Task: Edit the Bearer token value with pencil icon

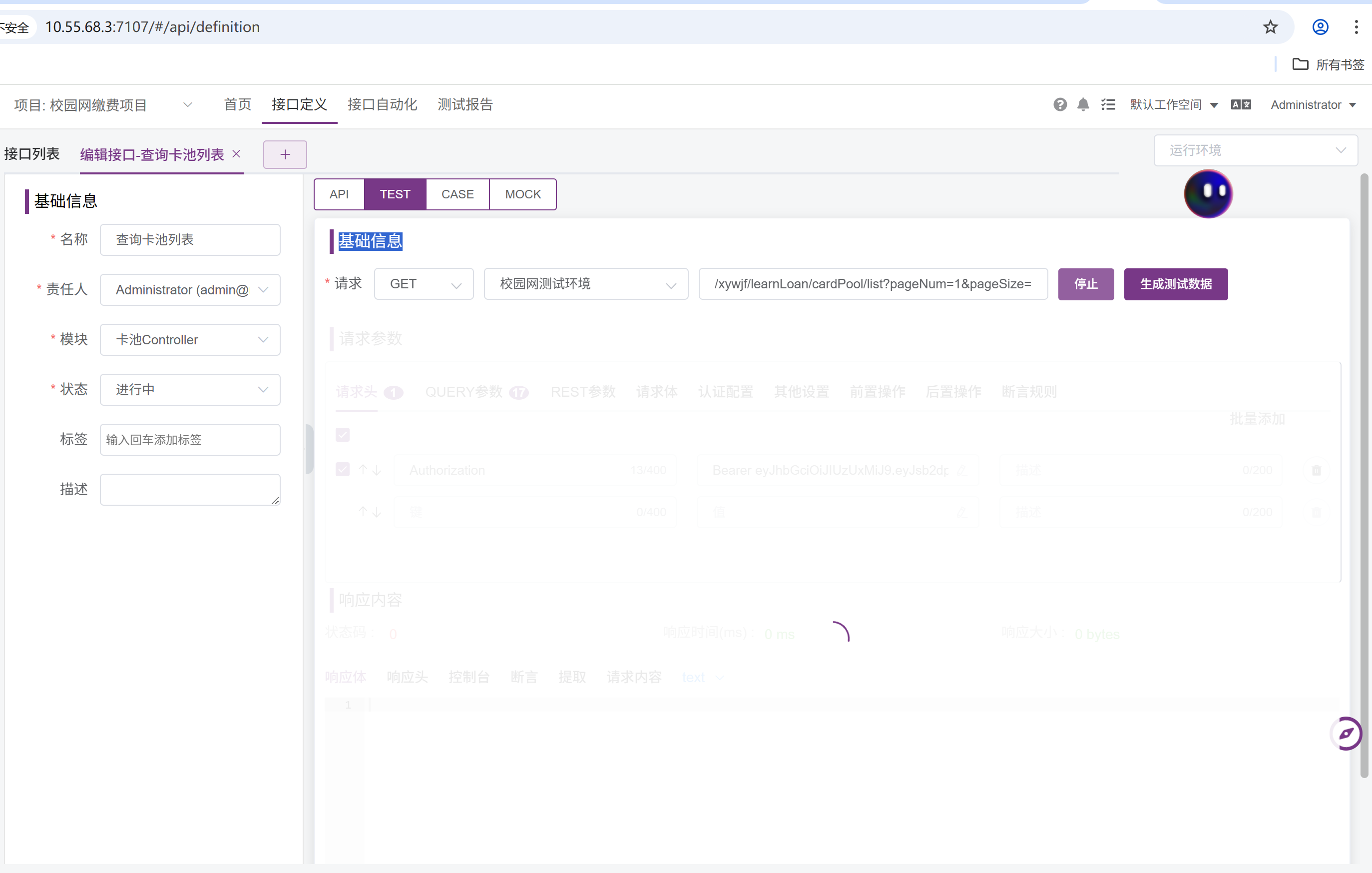Action: [x=962, y=470]
